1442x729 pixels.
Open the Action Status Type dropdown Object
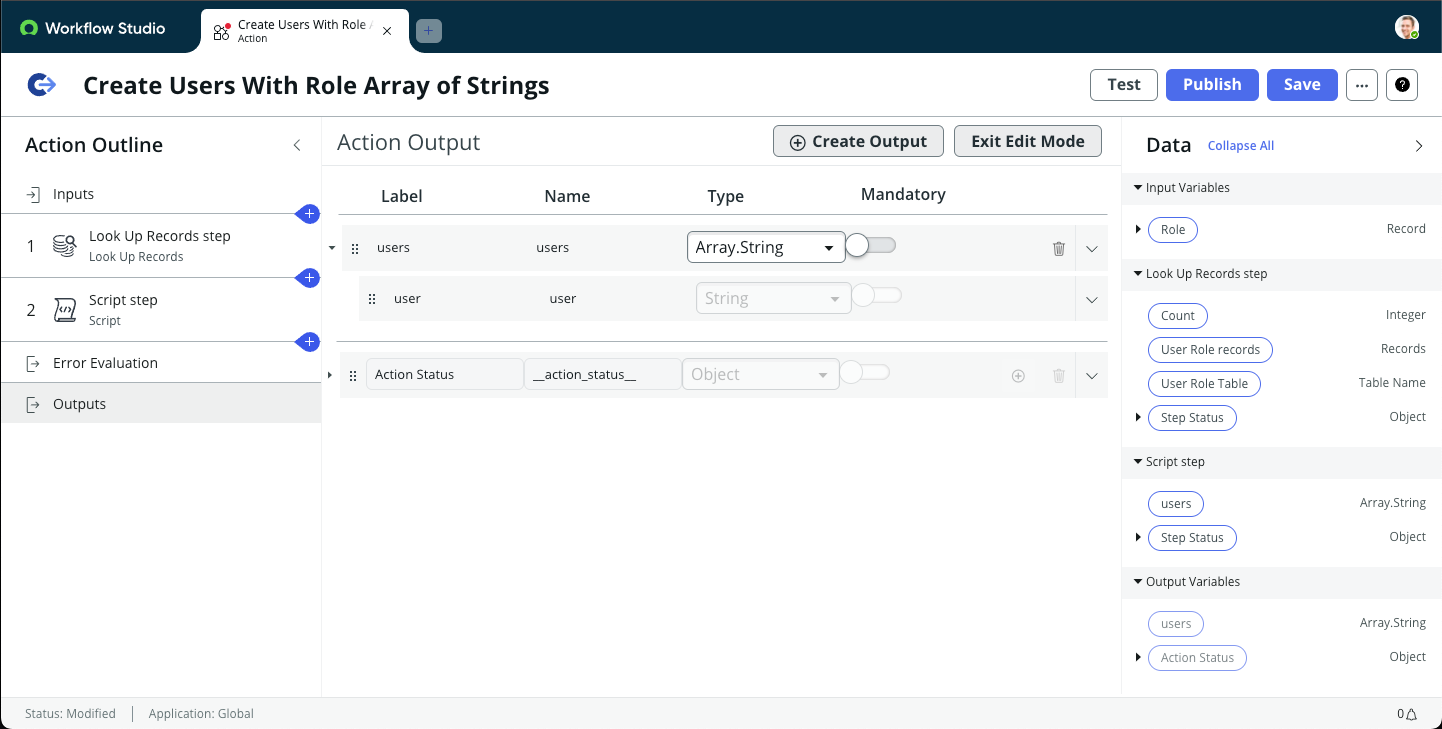760,374
